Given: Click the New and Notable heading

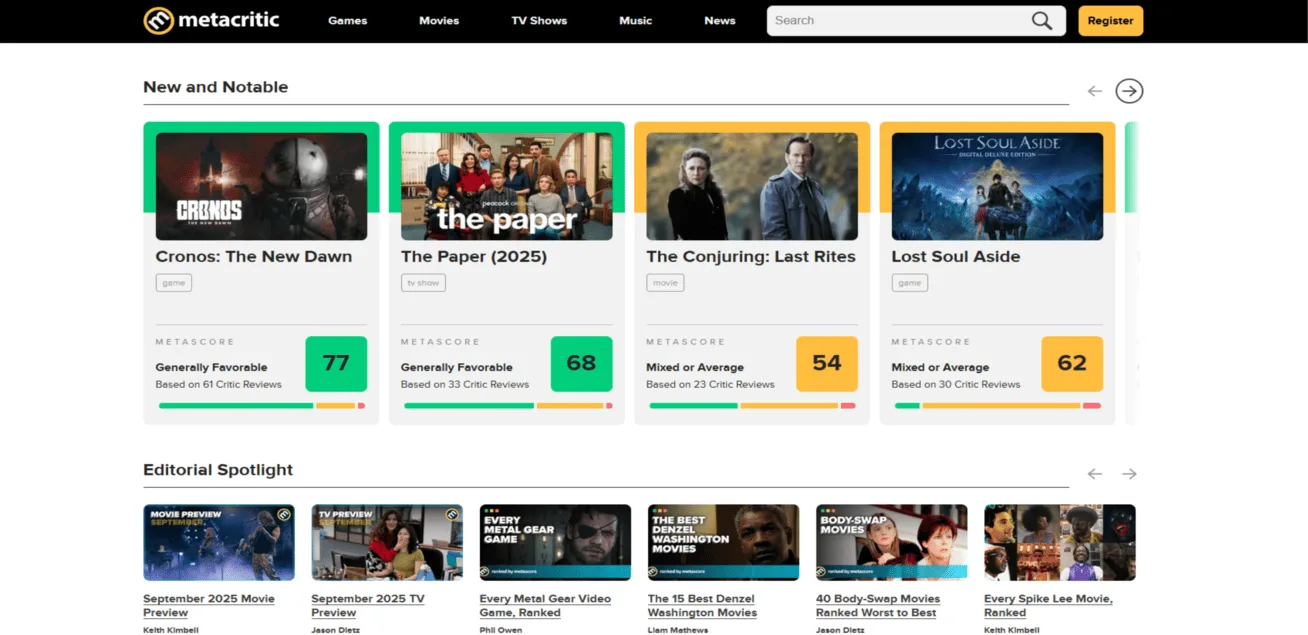Looking at the screenshot, I should click(216, 87).
